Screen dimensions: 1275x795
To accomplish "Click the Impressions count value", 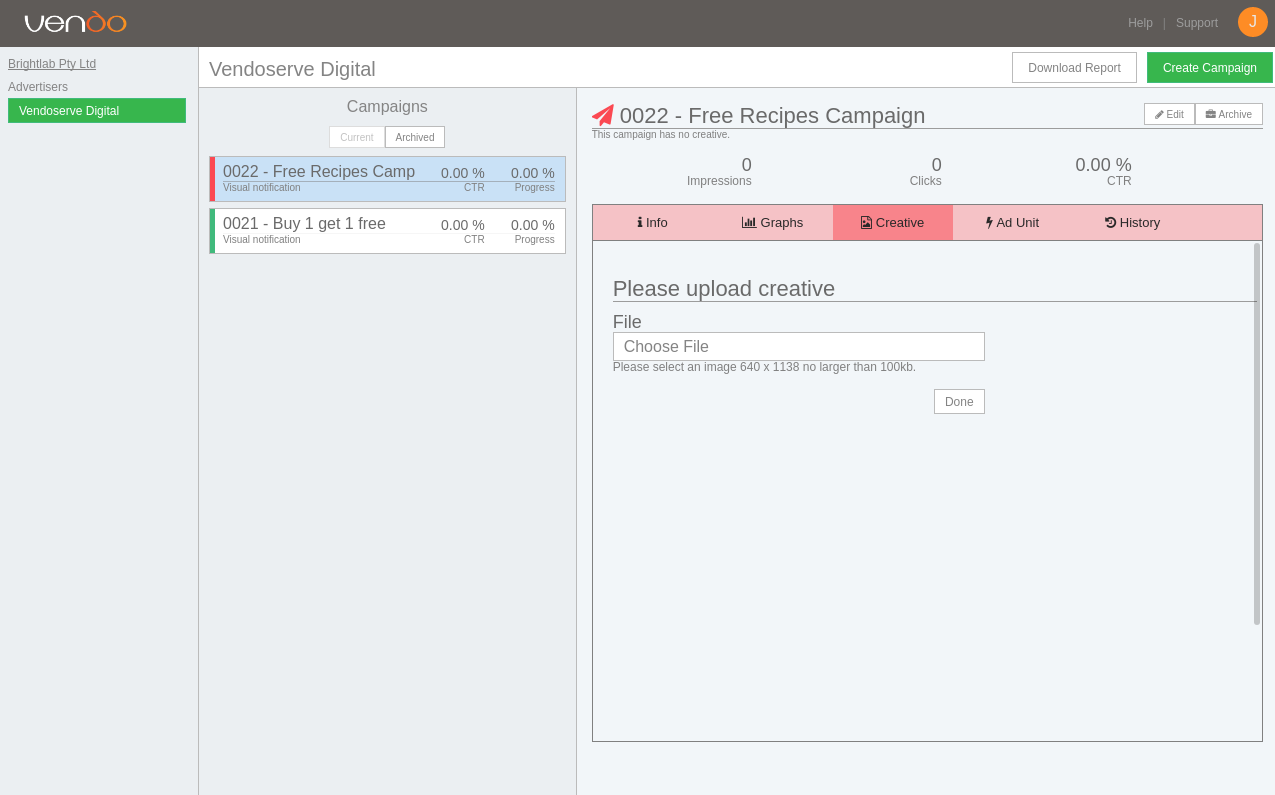I will coord(746,165).
